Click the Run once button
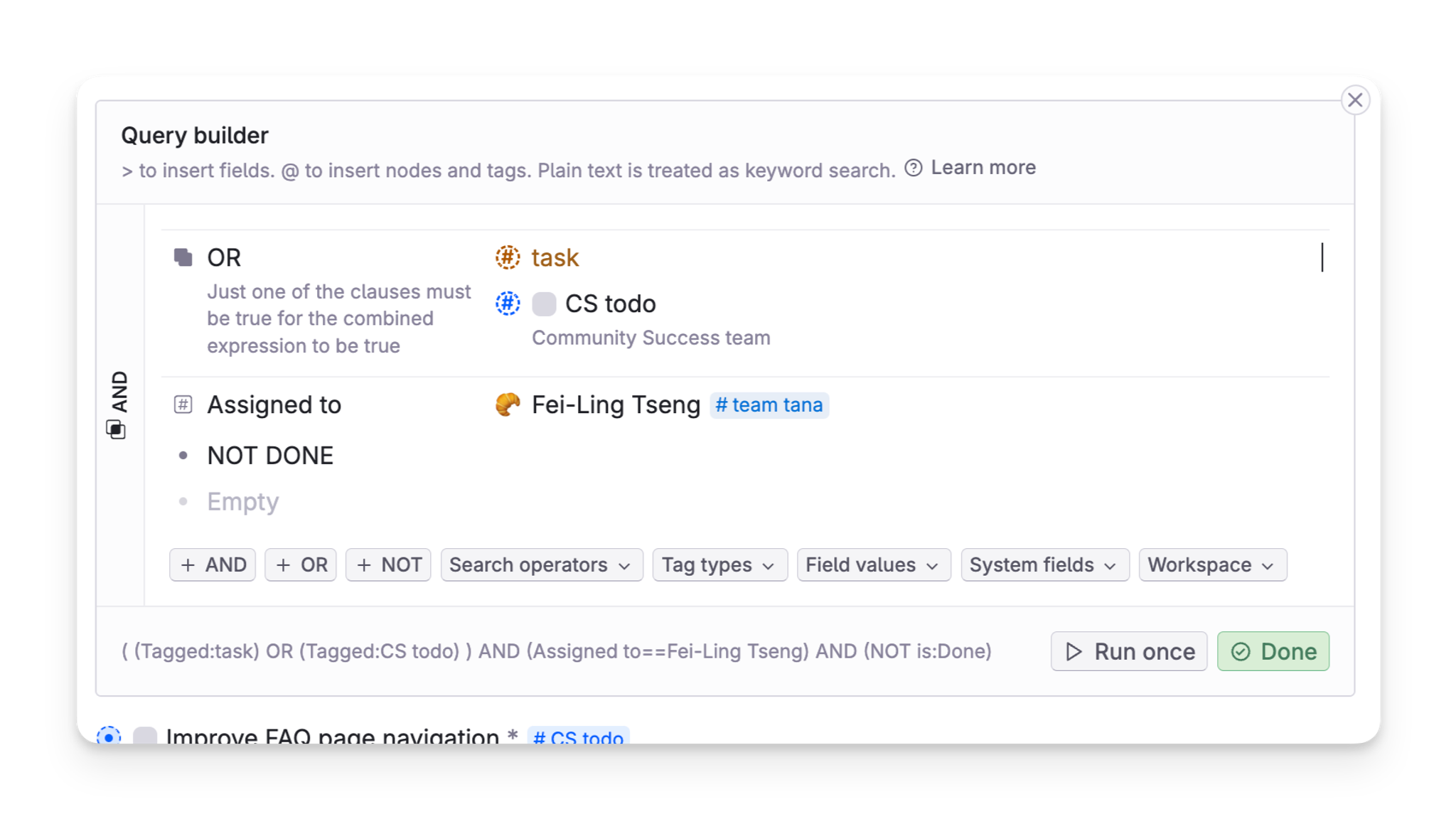Viewport: 1456px width, 819px height. coord(1128,651)
